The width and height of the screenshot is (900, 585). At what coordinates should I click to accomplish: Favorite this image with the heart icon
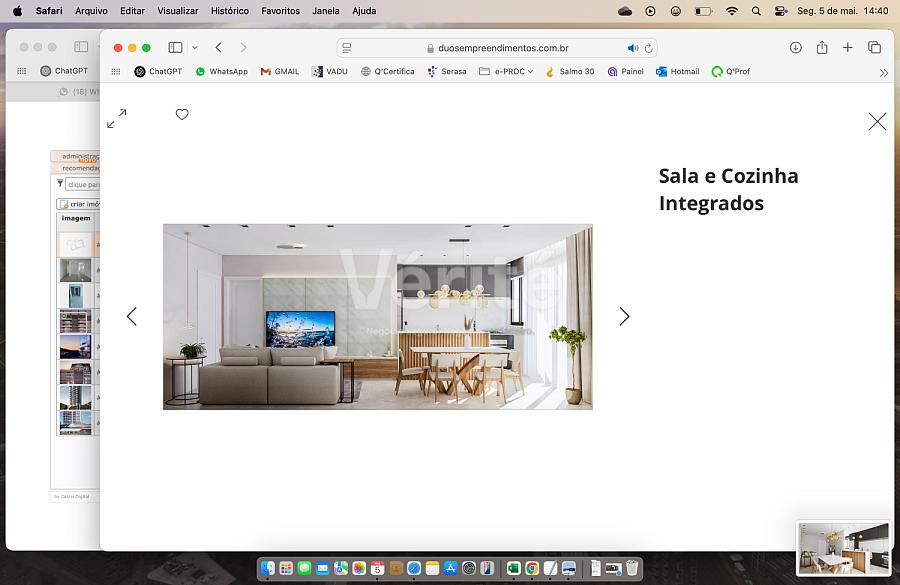pyautogui.click(x=182, y=115)
